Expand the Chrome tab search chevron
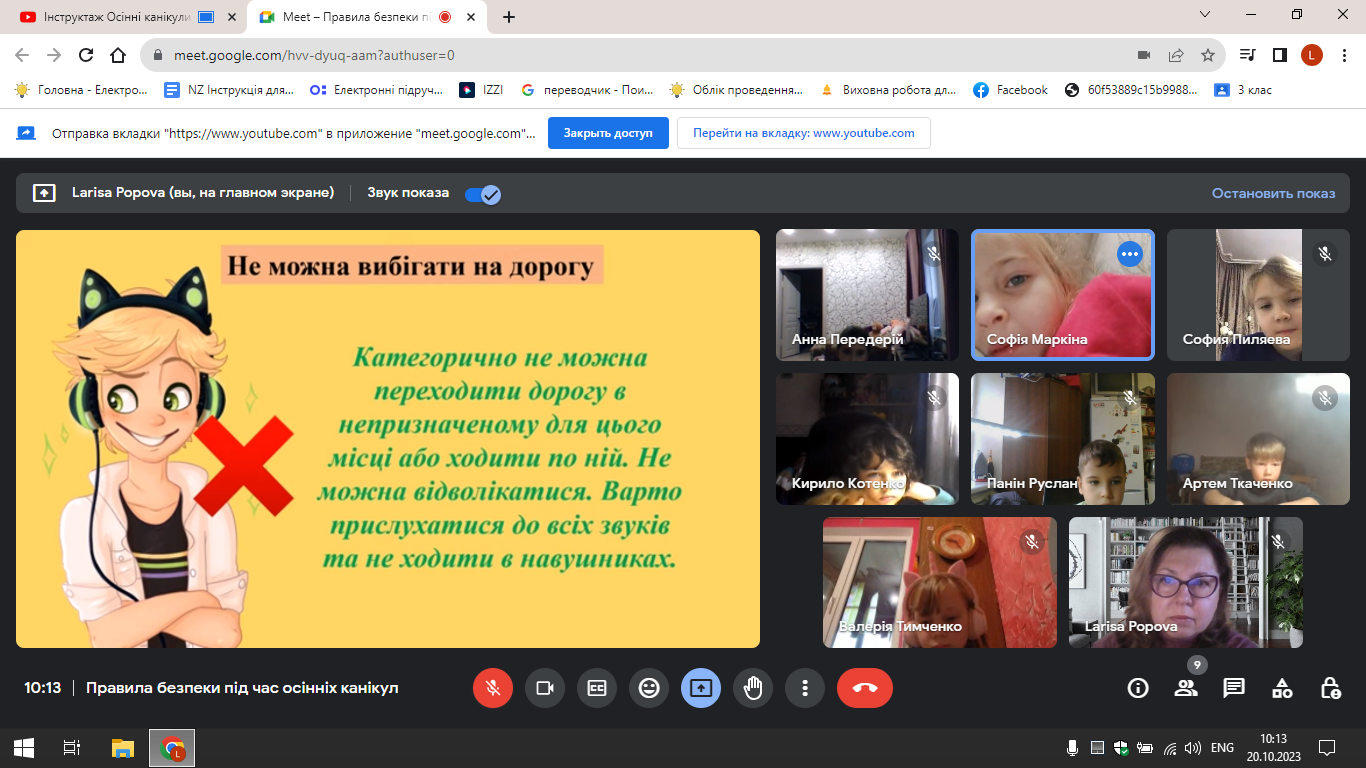The image size is (1366, 768). [x=1205, y=15]
